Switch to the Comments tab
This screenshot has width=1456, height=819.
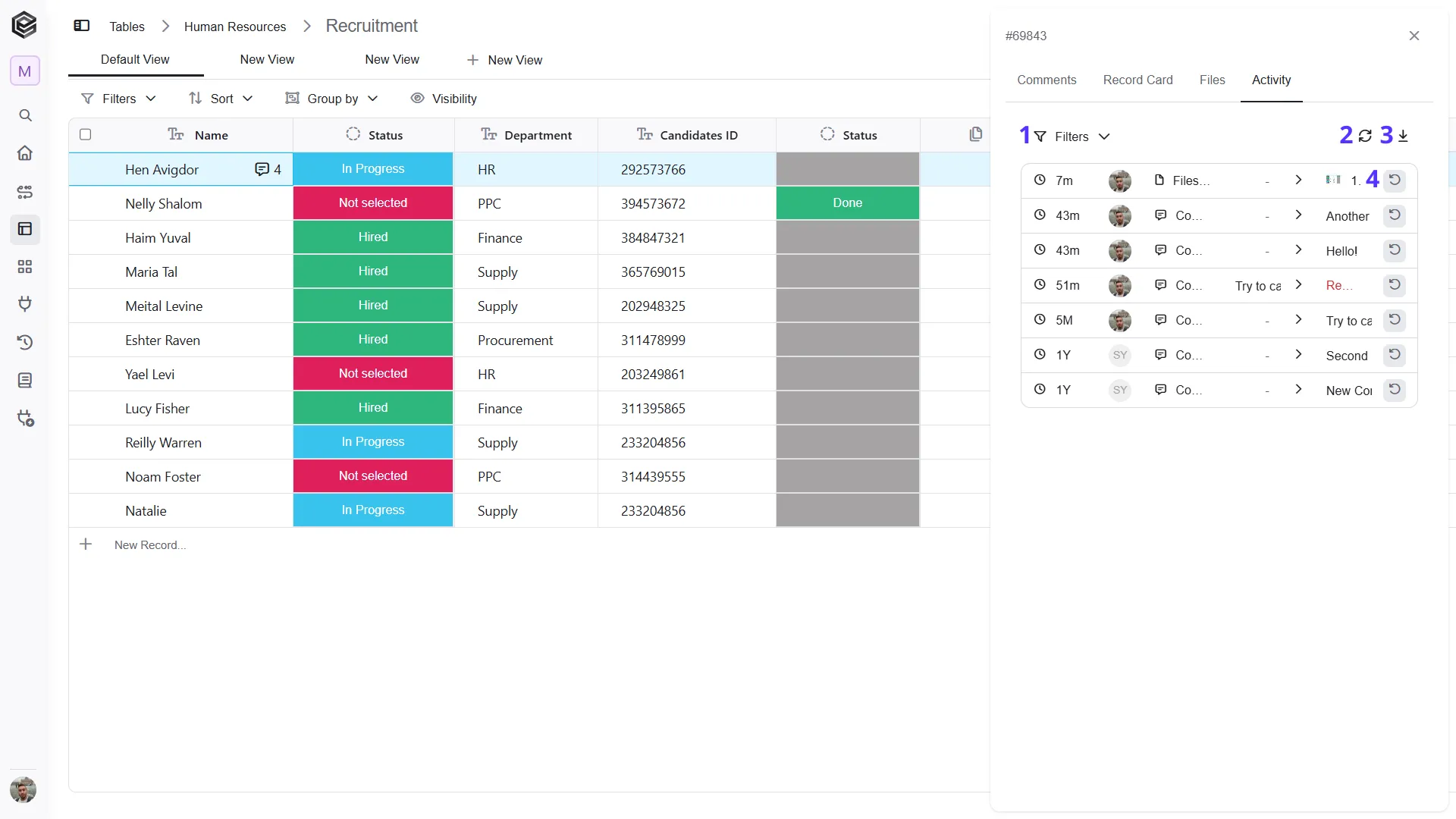coord(1046,80)
